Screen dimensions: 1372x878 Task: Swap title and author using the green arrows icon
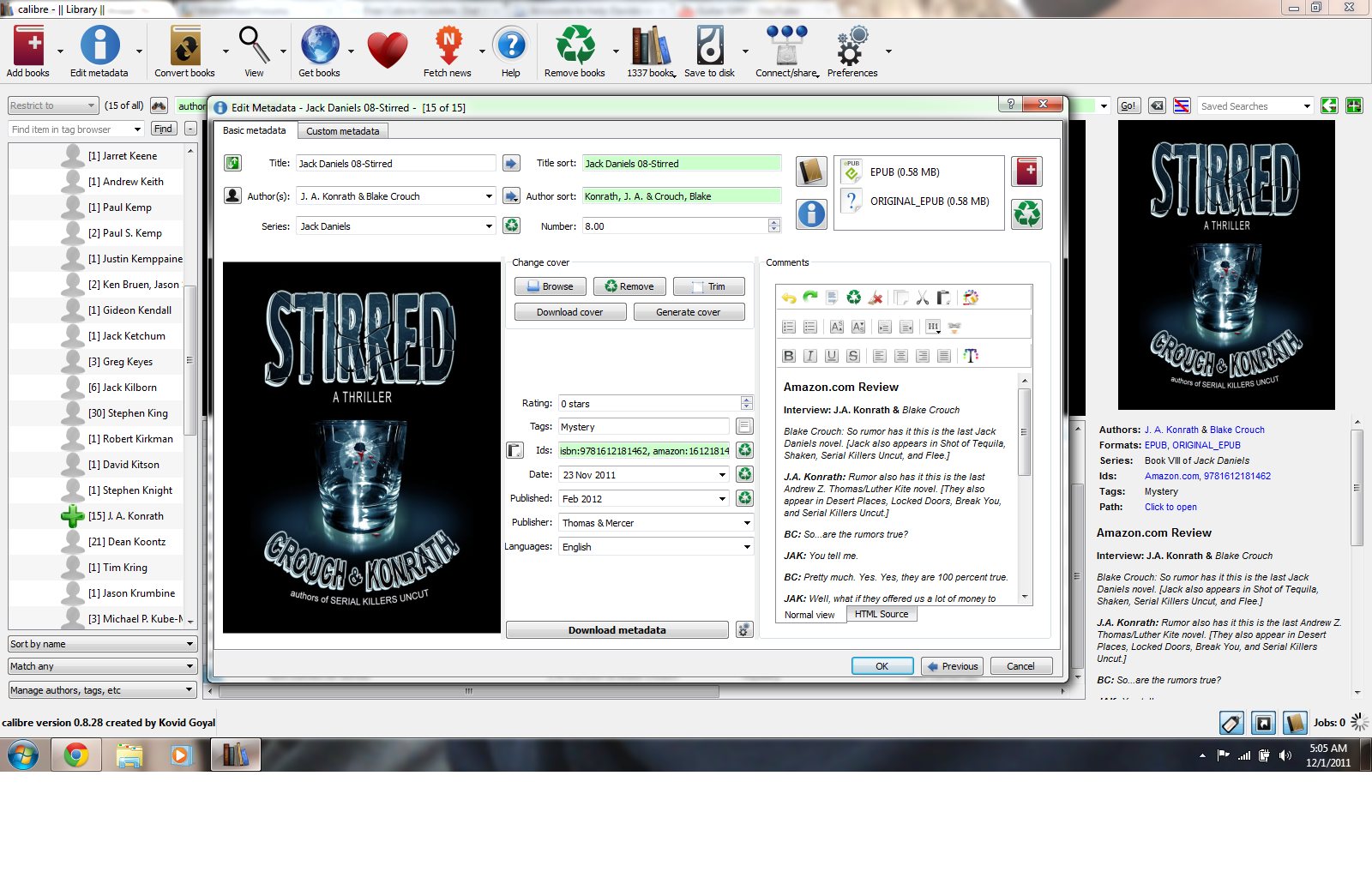pyautogui.click(x=232, y=163)
